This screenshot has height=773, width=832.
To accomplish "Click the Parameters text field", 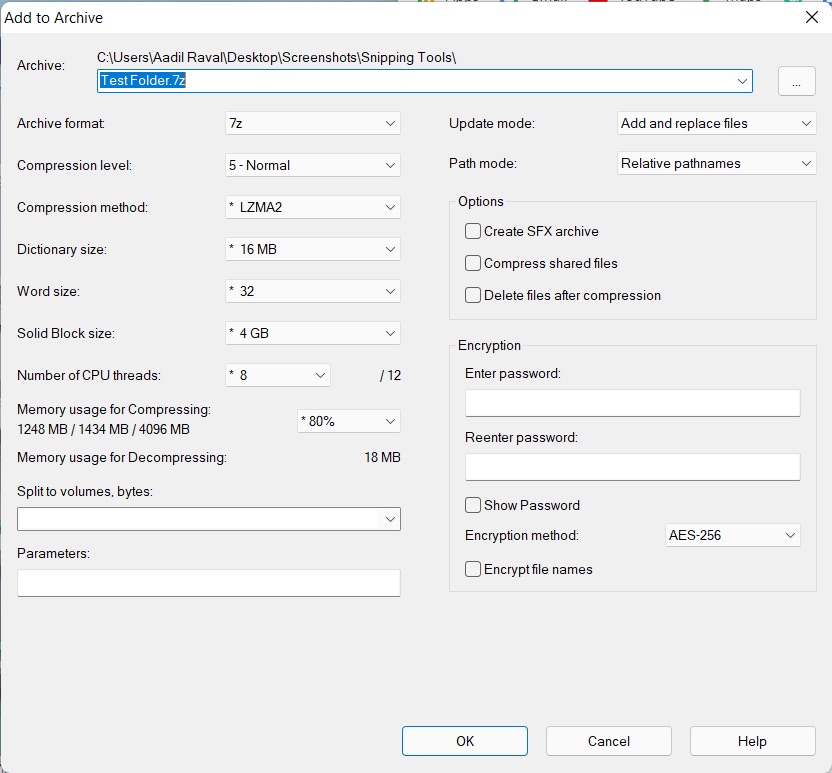I will (208, 583).
